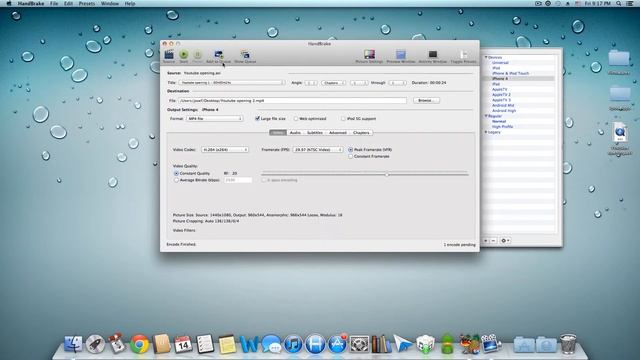Switch to the Subtitles tab

tap(315, 133)
